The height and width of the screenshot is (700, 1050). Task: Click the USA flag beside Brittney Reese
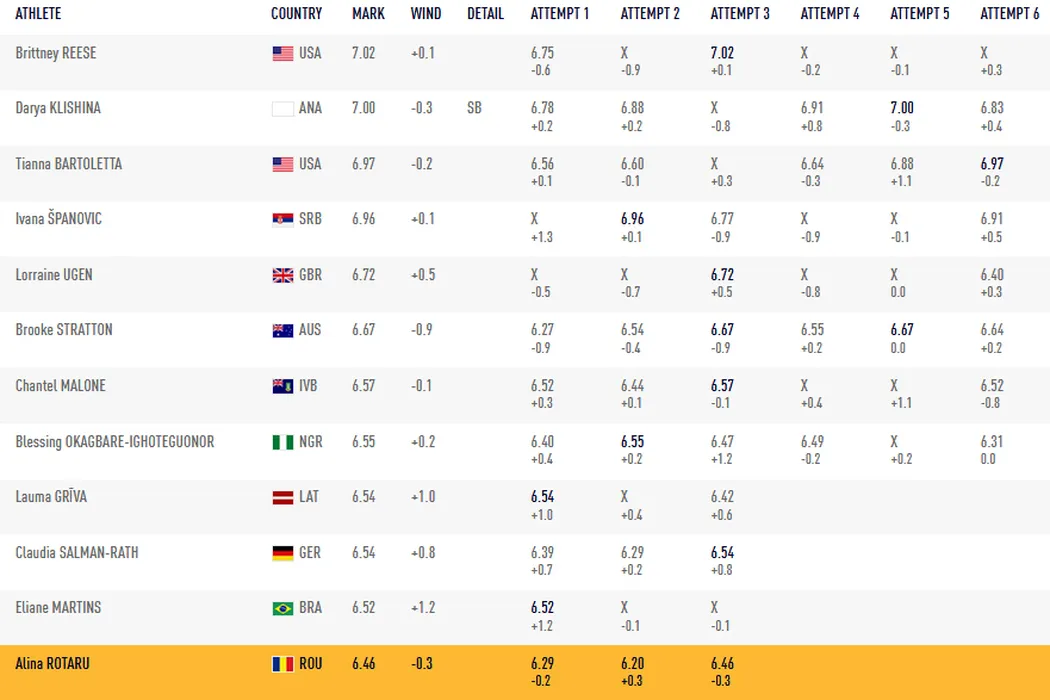[x=283, y=54]
